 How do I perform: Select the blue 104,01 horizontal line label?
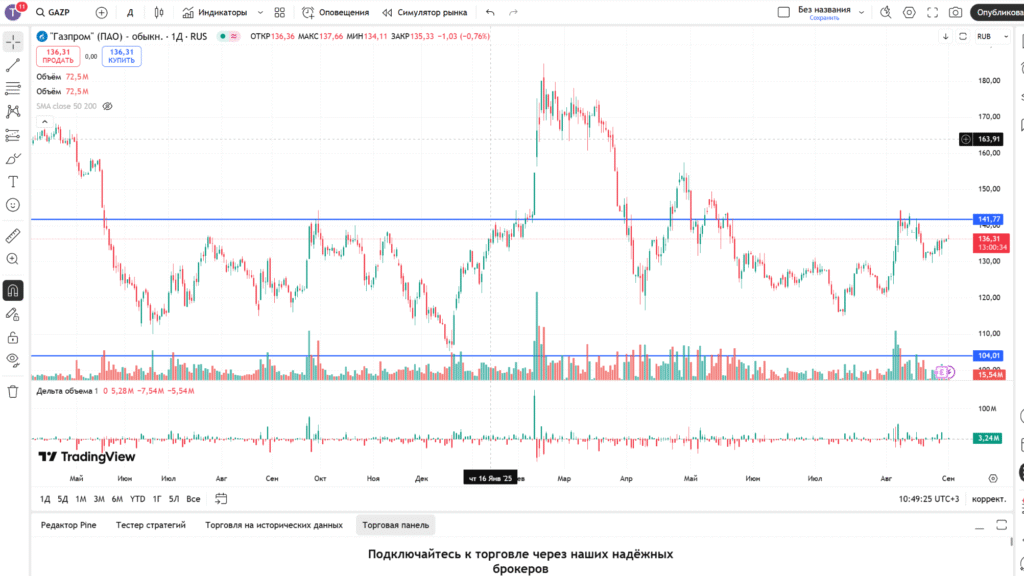point(989,356)
